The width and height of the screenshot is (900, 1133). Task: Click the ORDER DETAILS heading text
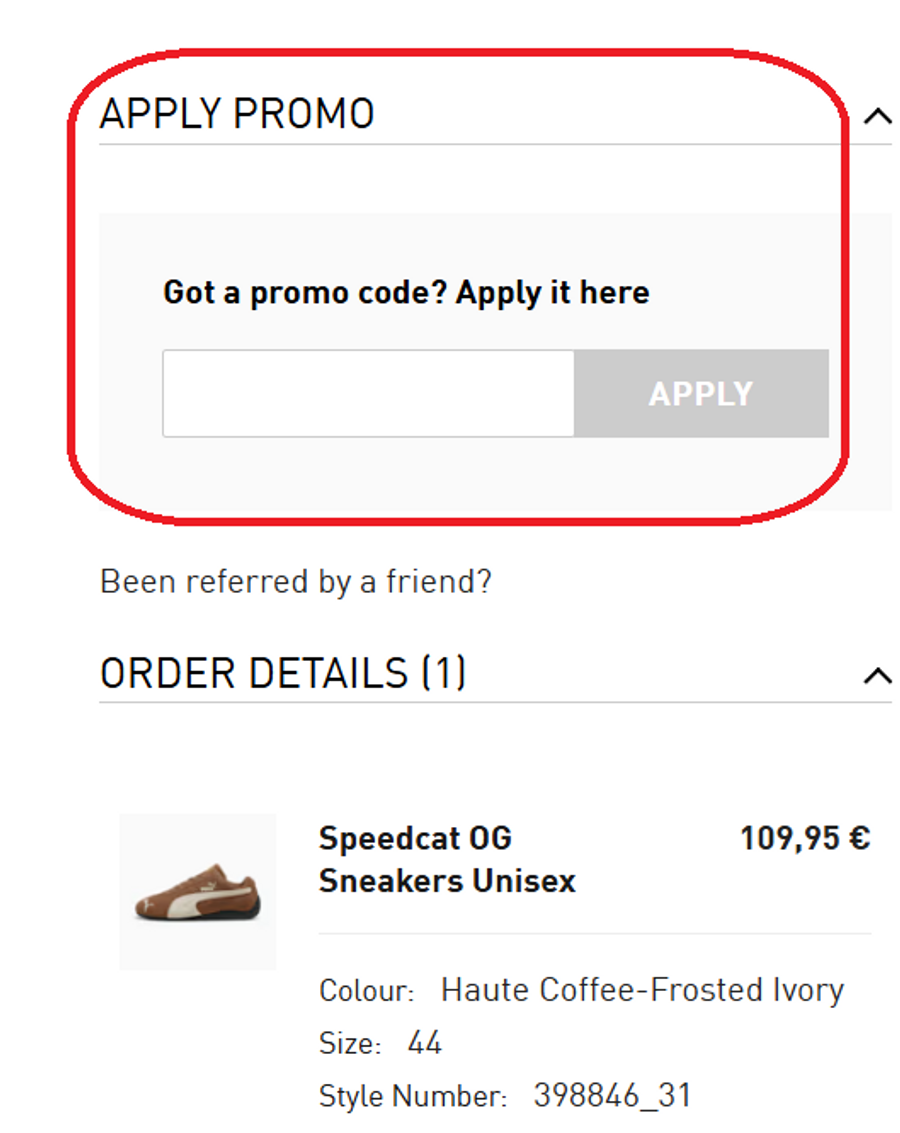[x=254, y=674]
